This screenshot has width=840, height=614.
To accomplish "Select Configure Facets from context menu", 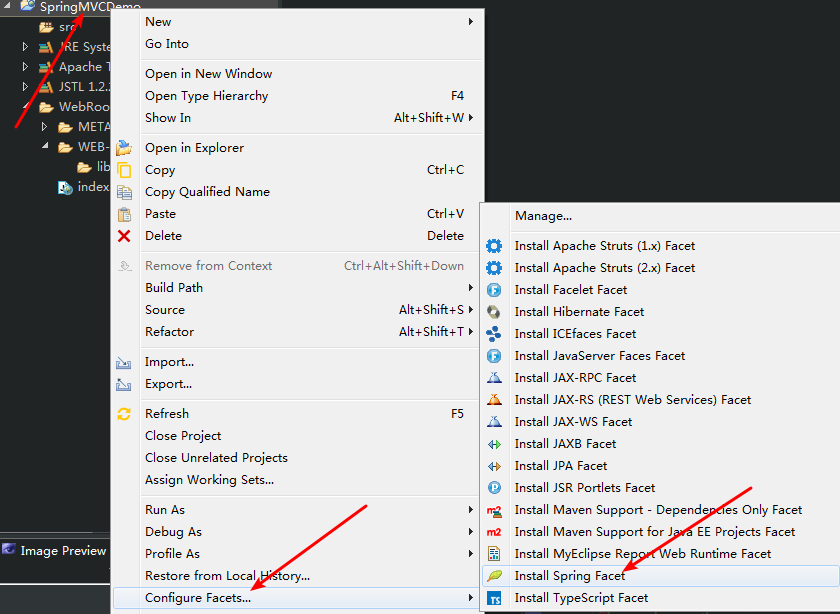I will tap(205, 598).
